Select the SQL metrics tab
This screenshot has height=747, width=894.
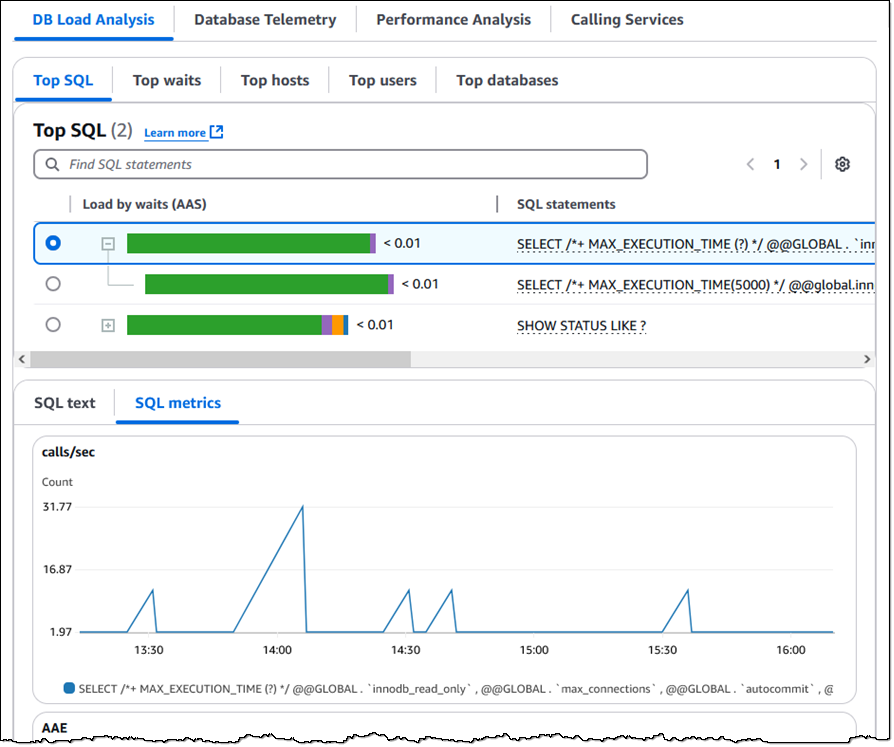(178, 403)
